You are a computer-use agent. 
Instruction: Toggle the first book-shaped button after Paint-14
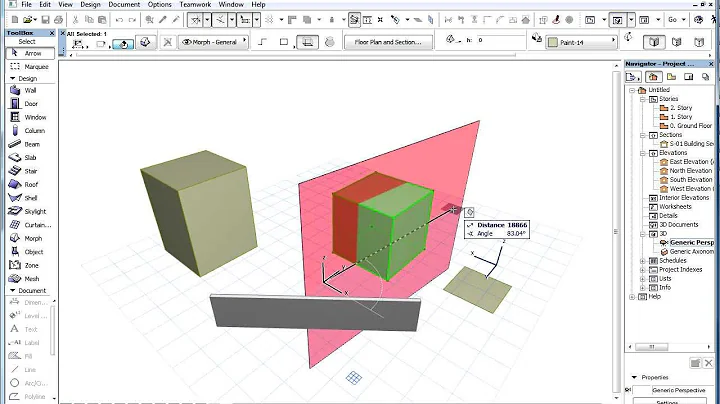coord(654,42)
